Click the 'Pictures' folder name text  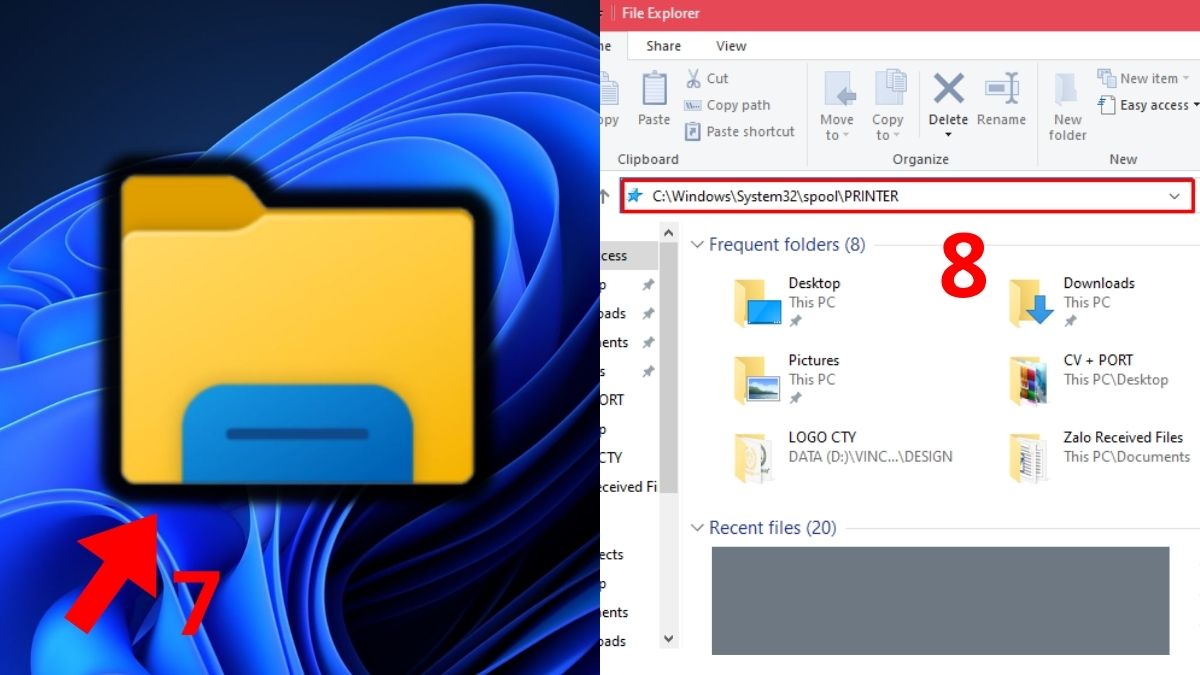[814, 360]
